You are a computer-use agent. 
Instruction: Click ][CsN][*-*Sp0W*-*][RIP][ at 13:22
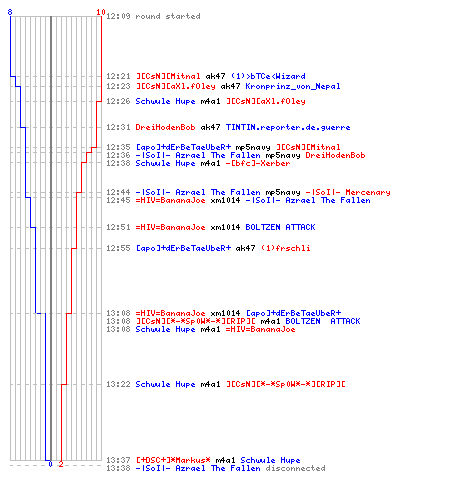[x=285, y=384]
